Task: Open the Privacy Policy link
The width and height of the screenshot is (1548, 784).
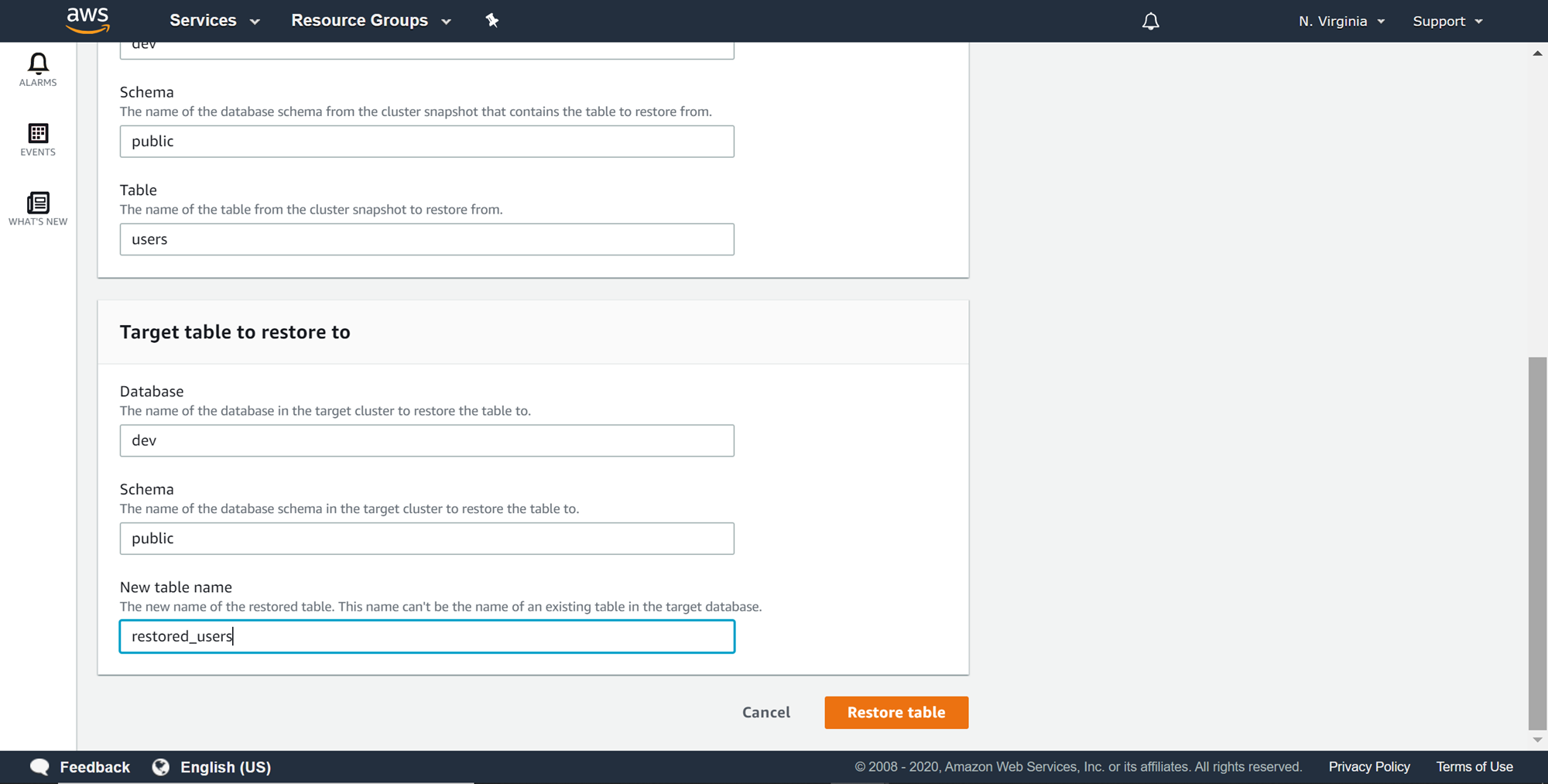Action: coord(1368,766)
